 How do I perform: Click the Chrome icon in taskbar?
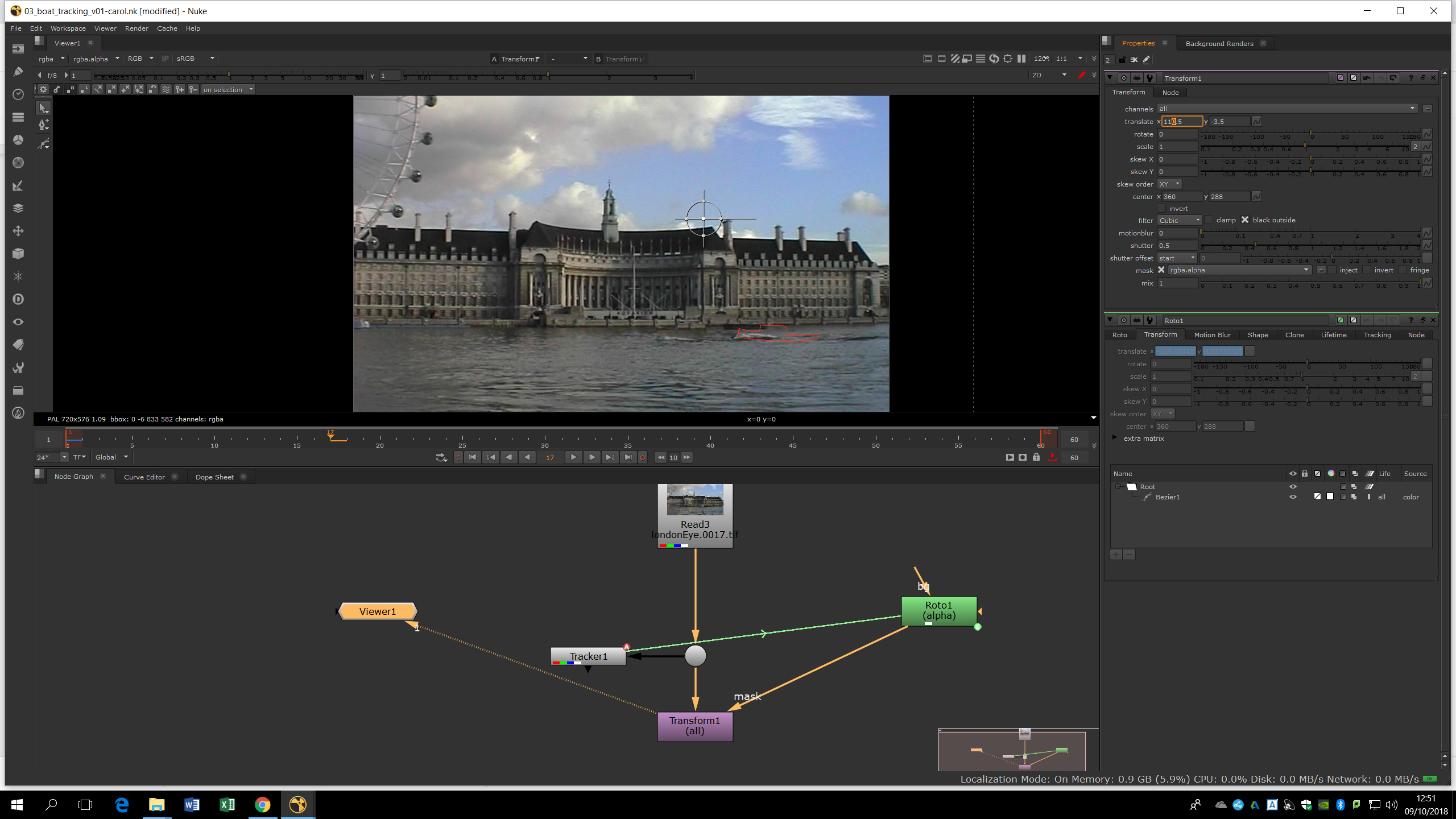[x=262, y=804]
